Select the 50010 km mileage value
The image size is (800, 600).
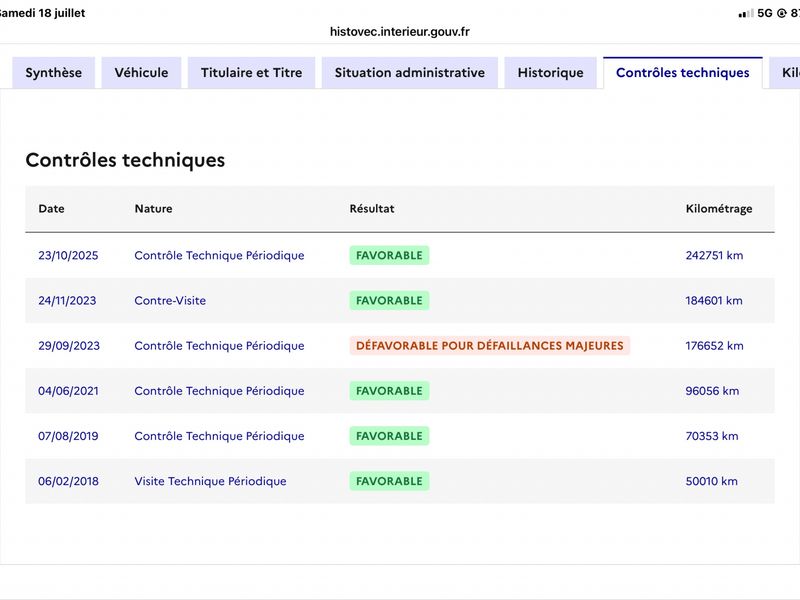pos(712,481)
